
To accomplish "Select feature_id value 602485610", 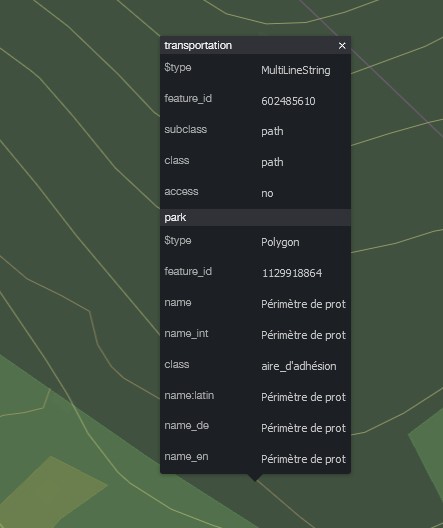I will pos(288,101).
